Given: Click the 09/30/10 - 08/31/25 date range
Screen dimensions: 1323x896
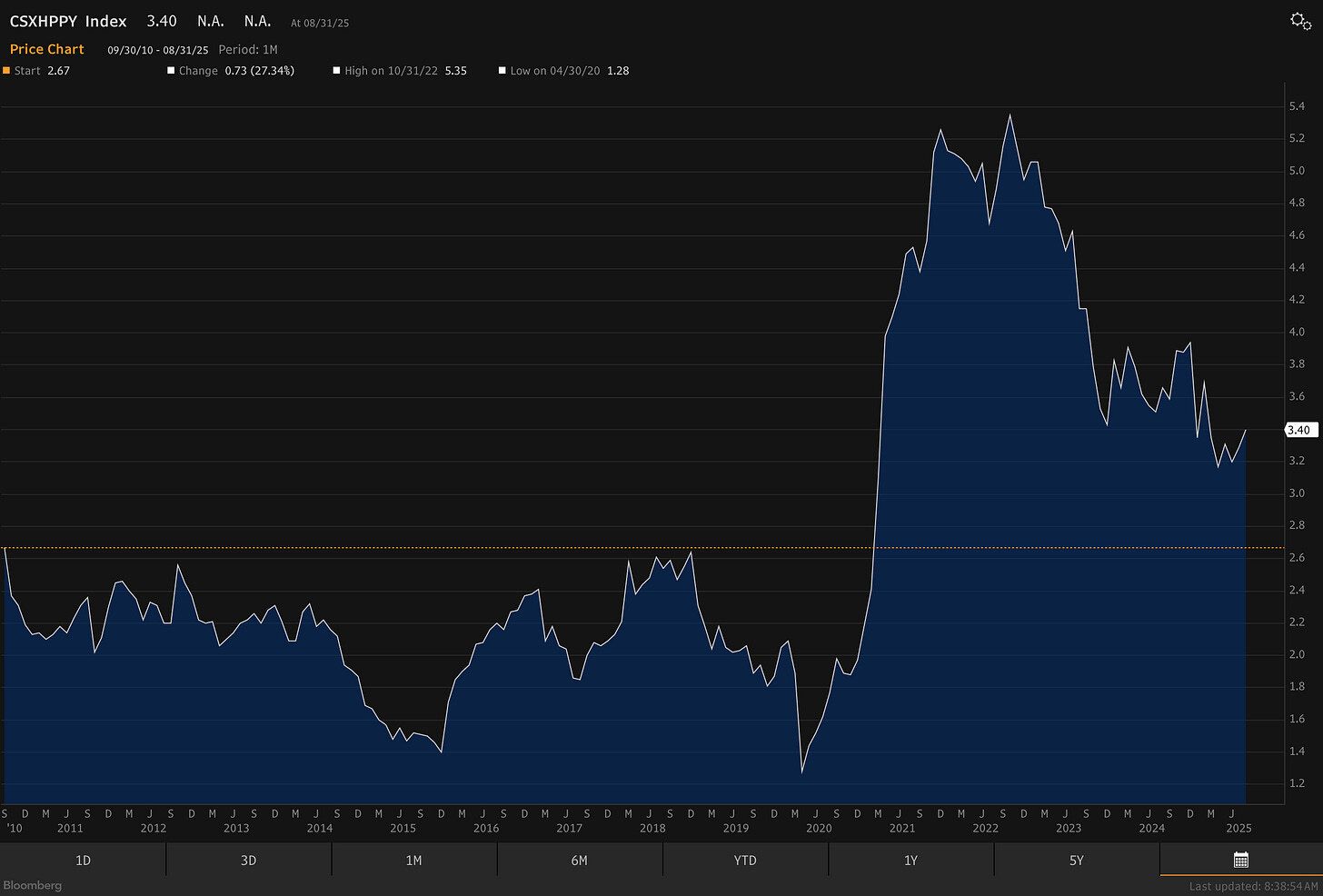Looking at the screenshot, I should click(x=158, y=50).
